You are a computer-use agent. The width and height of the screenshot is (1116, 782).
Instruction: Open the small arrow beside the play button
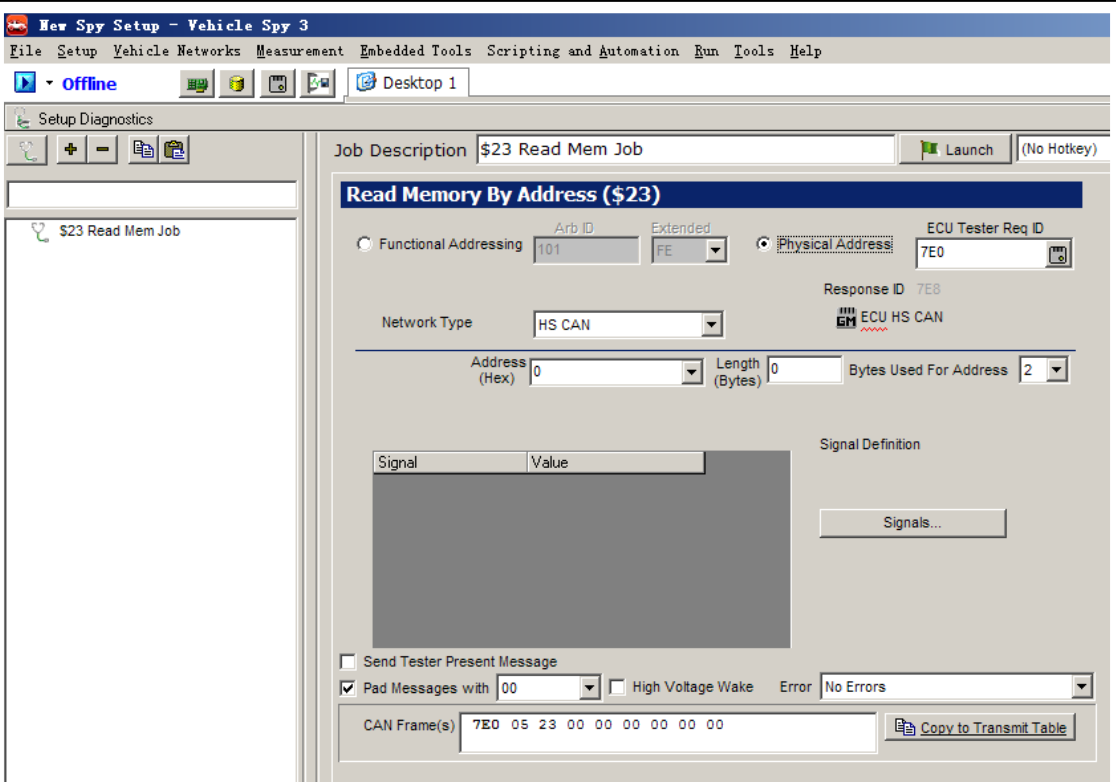click(49, 83)
